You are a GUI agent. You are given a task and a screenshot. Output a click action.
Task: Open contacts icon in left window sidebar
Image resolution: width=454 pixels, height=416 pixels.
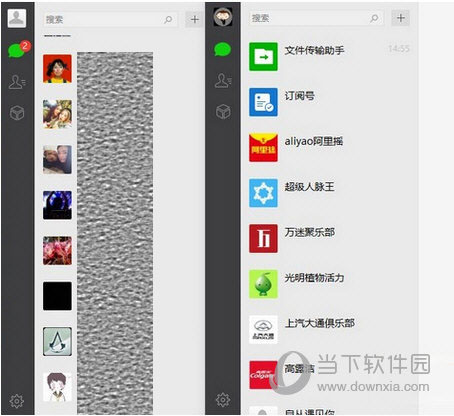(x=17, y=82)
